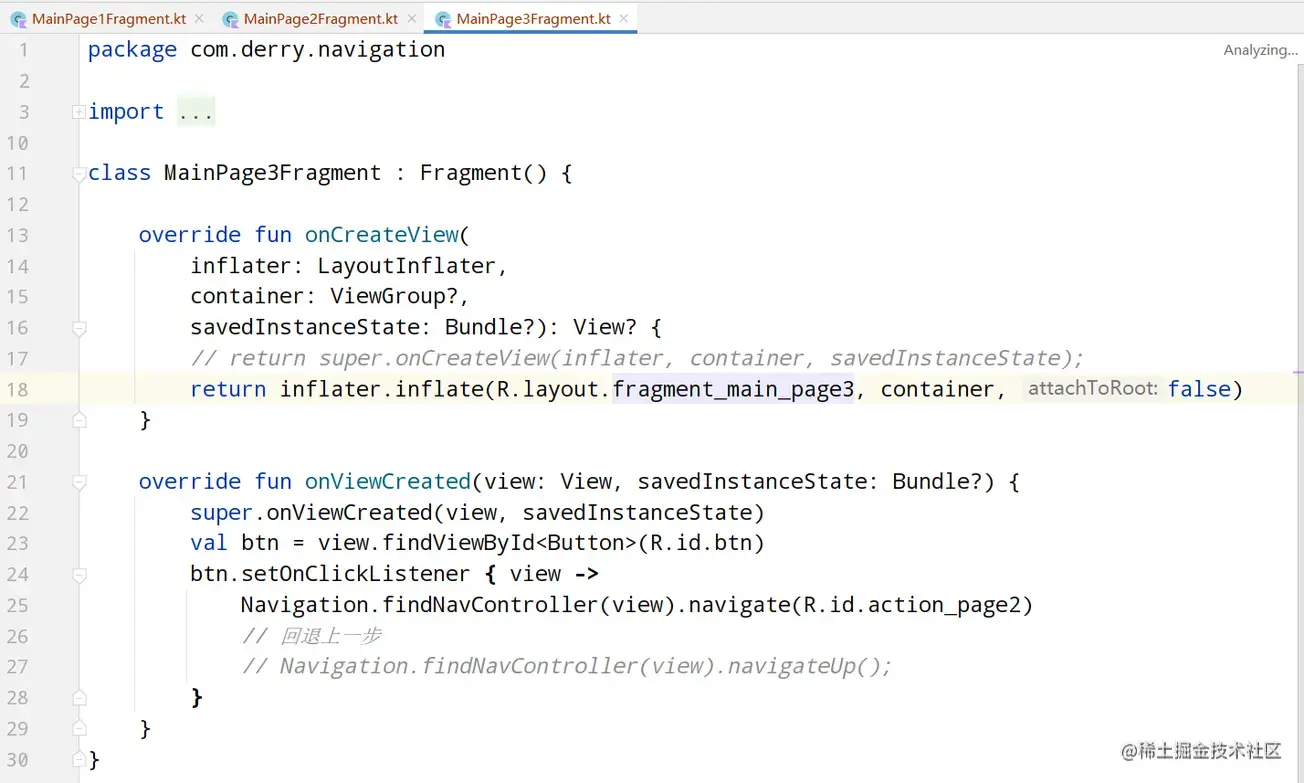
Task: Click line number 13 in the gutter
Action: pyautogui.click(x=18, y=235)
